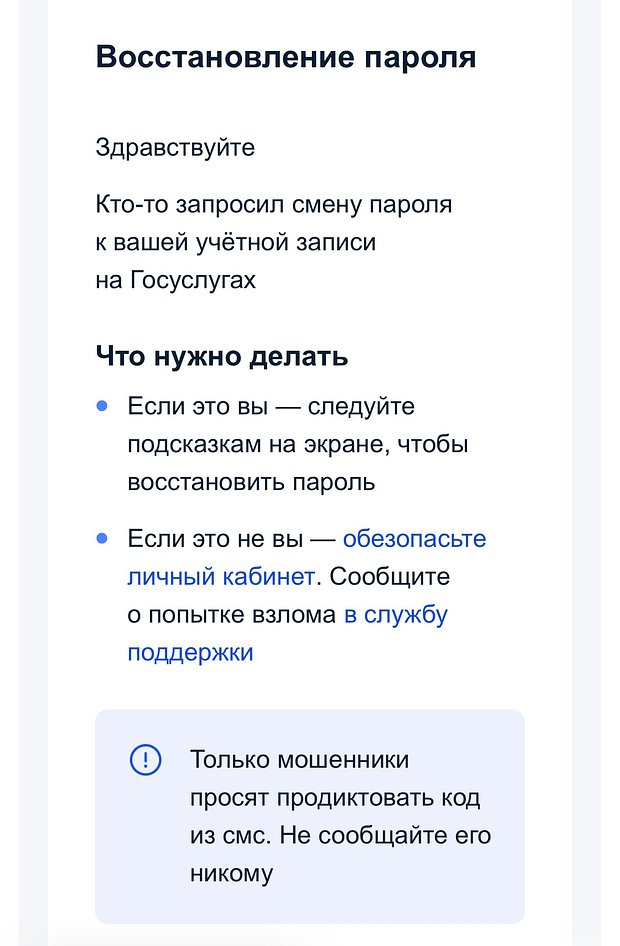Click the "Сообщите" word
This screenshot has height=946, width=620.
[x=390, y=577]
